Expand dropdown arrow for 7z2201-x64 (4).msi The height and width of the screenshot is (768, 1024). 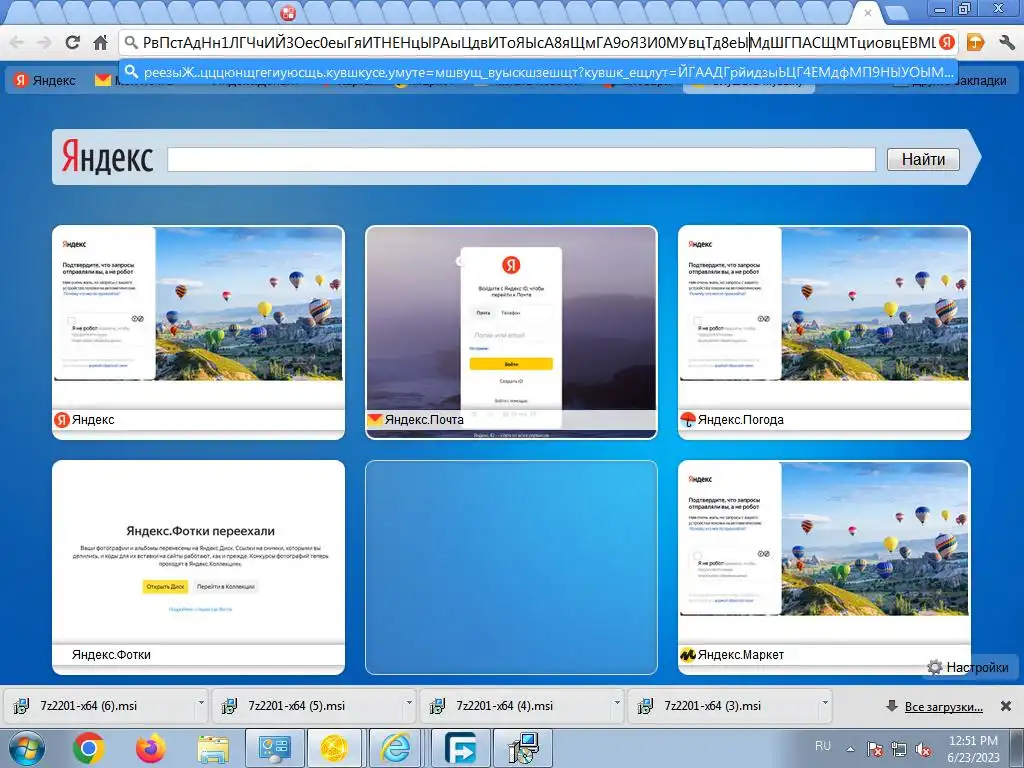coord(616,703)
